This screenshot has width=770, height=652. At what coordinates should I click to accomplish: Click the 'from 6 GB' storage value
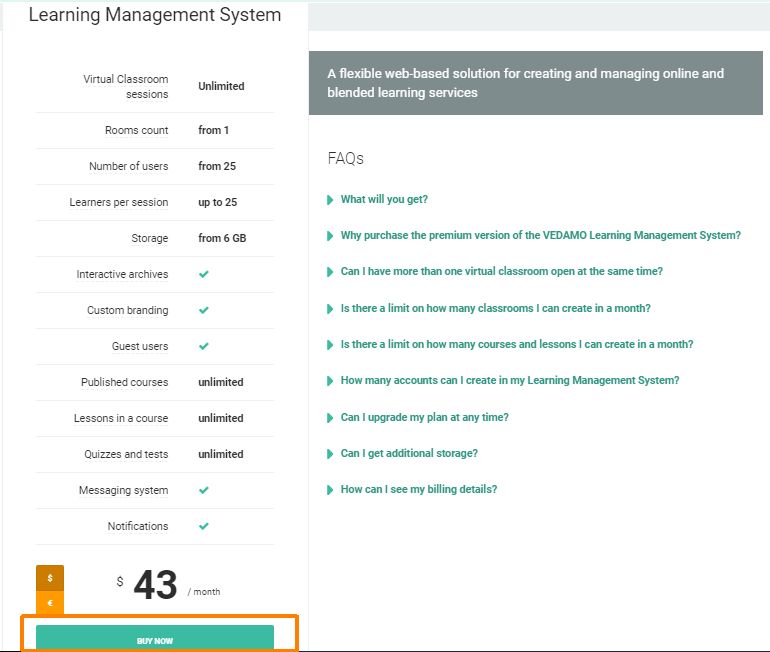(222, 238)
